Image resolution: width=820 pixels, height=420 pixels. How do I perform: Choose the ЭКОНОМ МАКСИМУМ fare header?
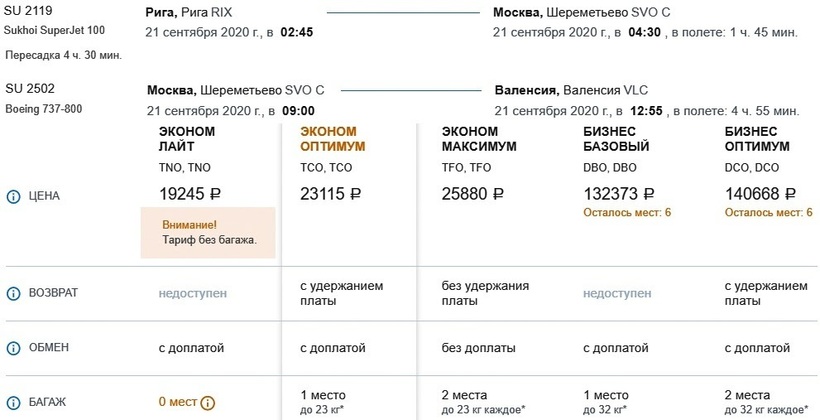pyautogui.click(x=479, y=138)
